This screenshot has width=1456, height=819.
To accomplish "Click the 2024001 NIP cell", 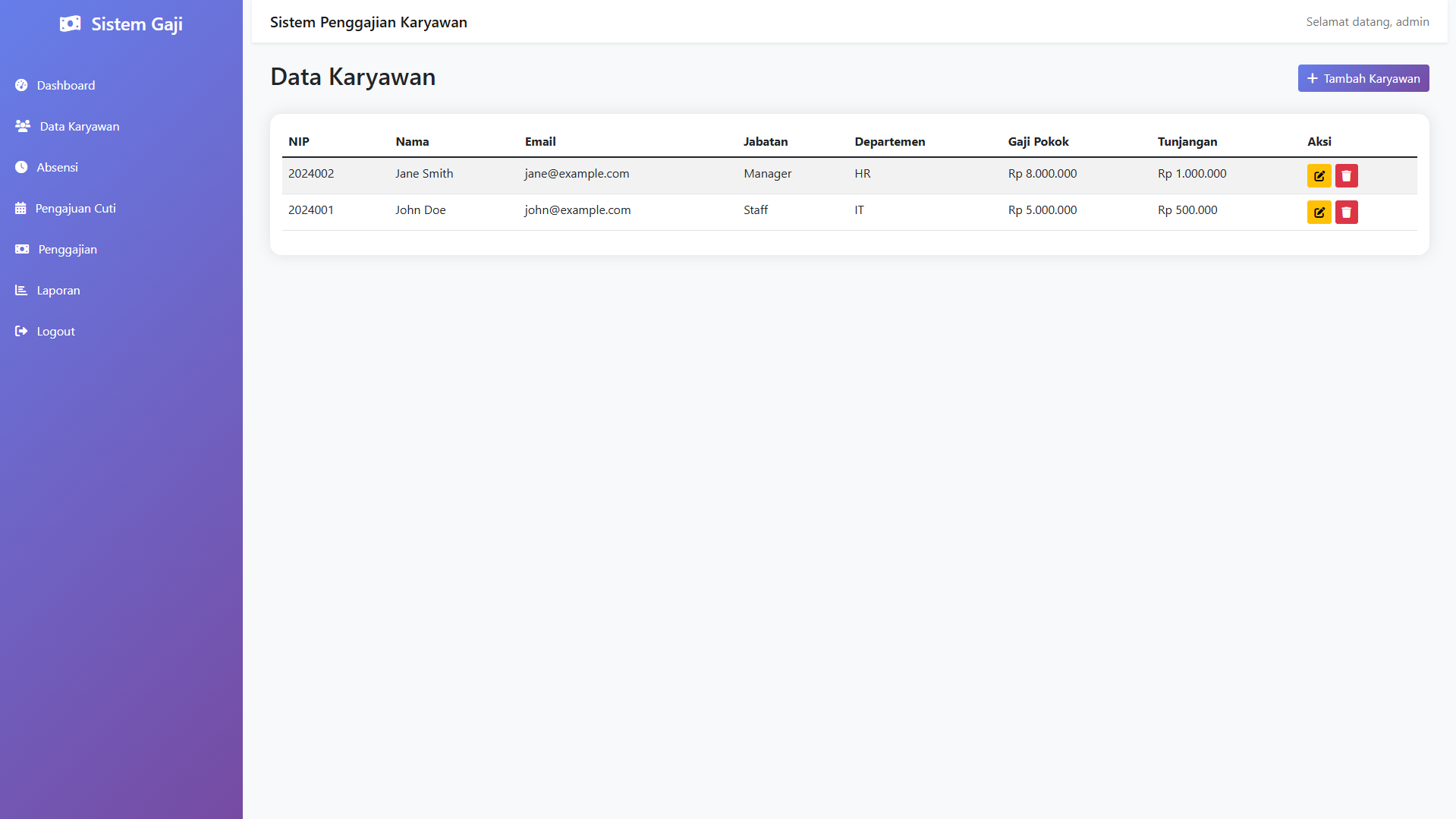I will pyautogui.click(x=311, y=210).
